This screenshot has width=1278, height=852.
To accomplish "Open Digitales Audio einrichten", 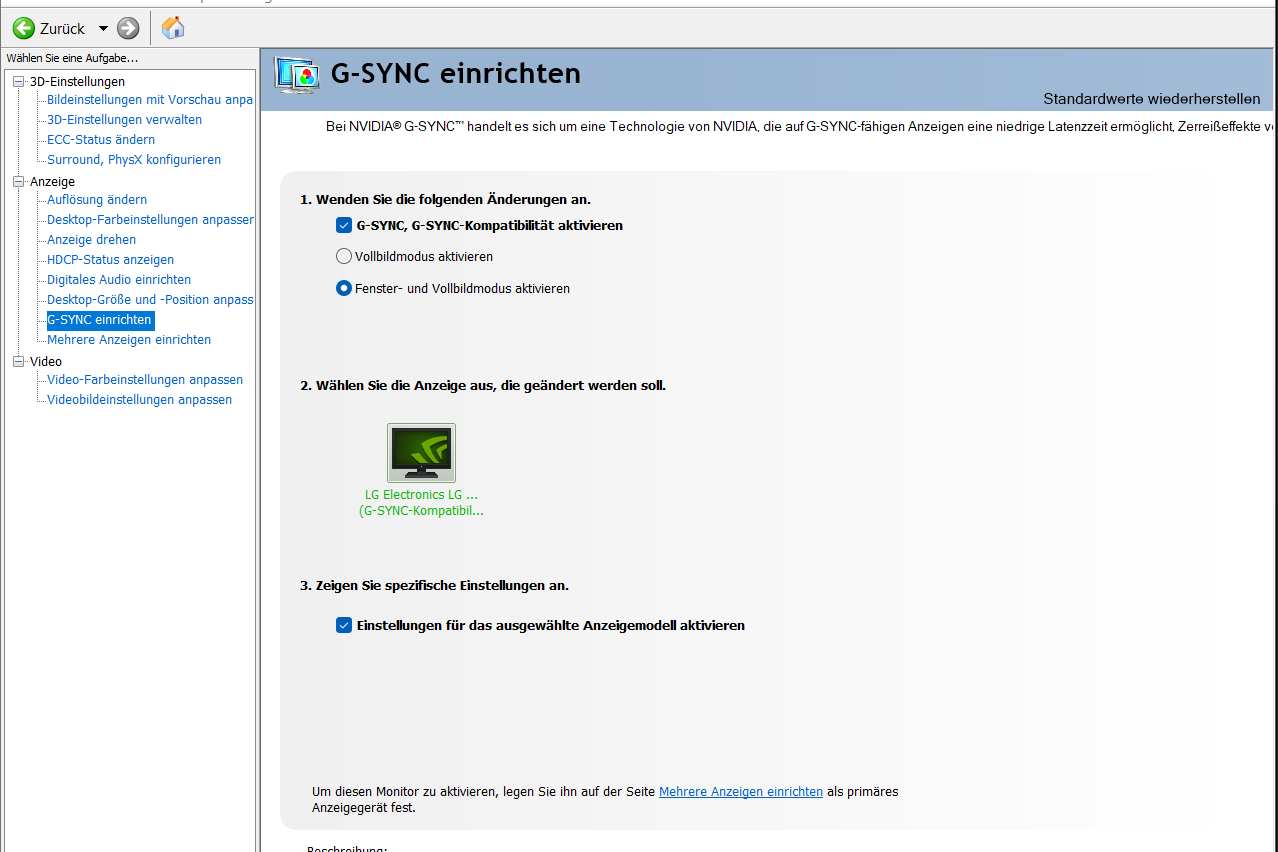I will click(x=119, y=280).
